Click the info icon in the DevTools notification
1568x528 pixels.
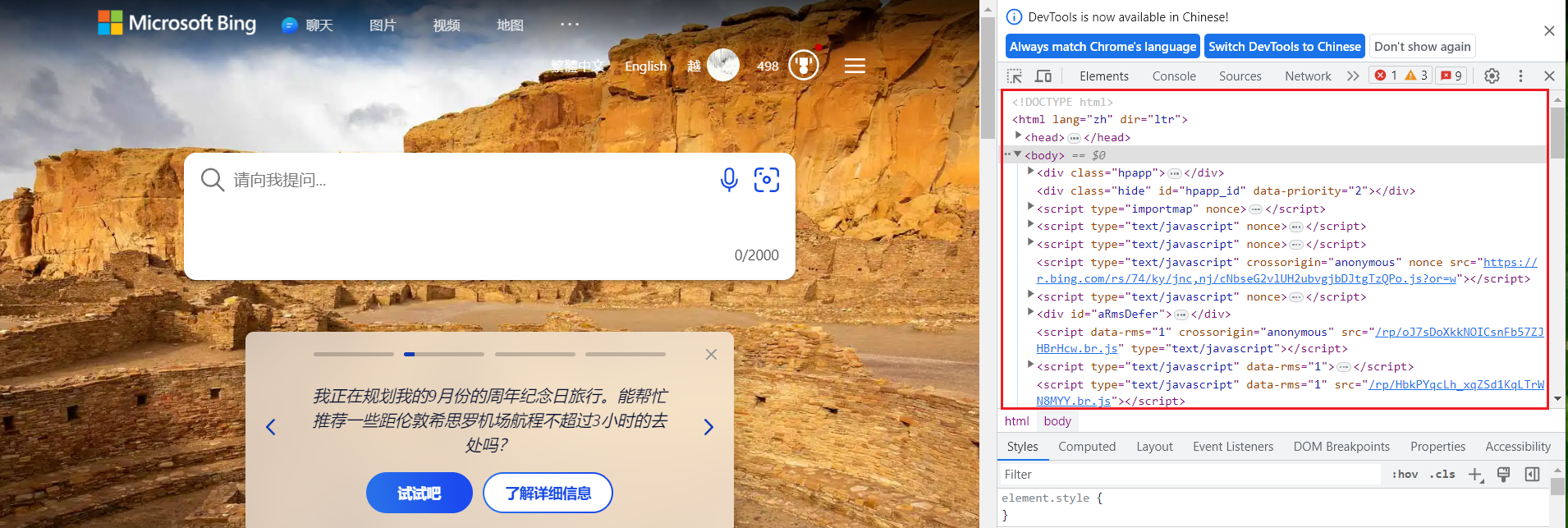[1014, 16]
